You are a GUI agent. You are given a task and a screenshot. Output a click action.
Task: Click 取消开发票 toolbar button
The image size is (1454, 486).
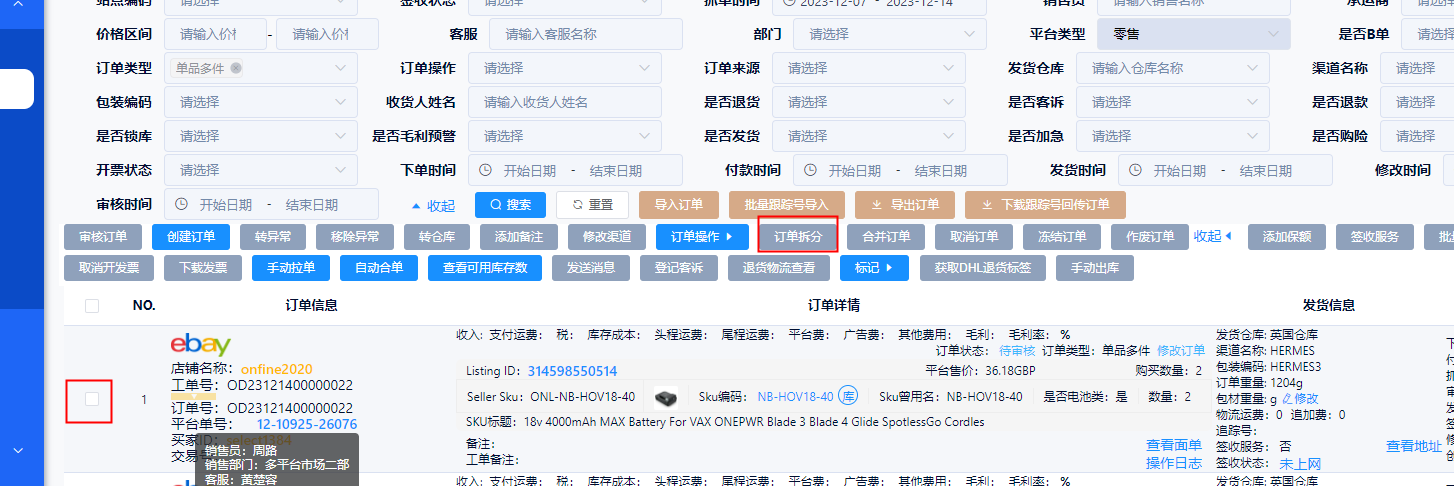coord(109,268)
